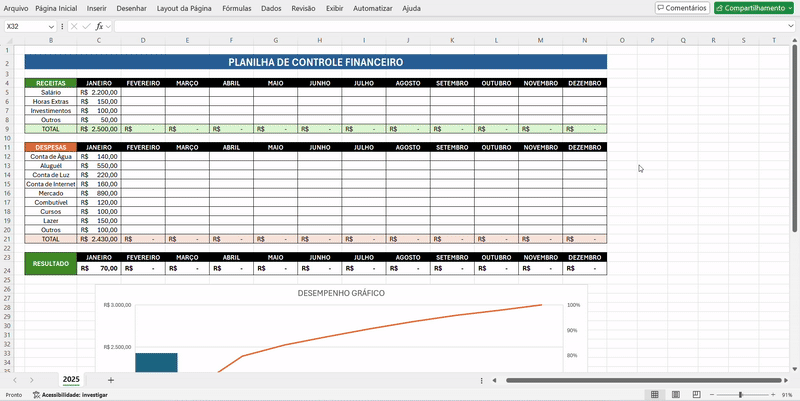Click the horizontal scrollbar right arrow
This screenshot has height=401, width=800.
click(x=784, y=380)
